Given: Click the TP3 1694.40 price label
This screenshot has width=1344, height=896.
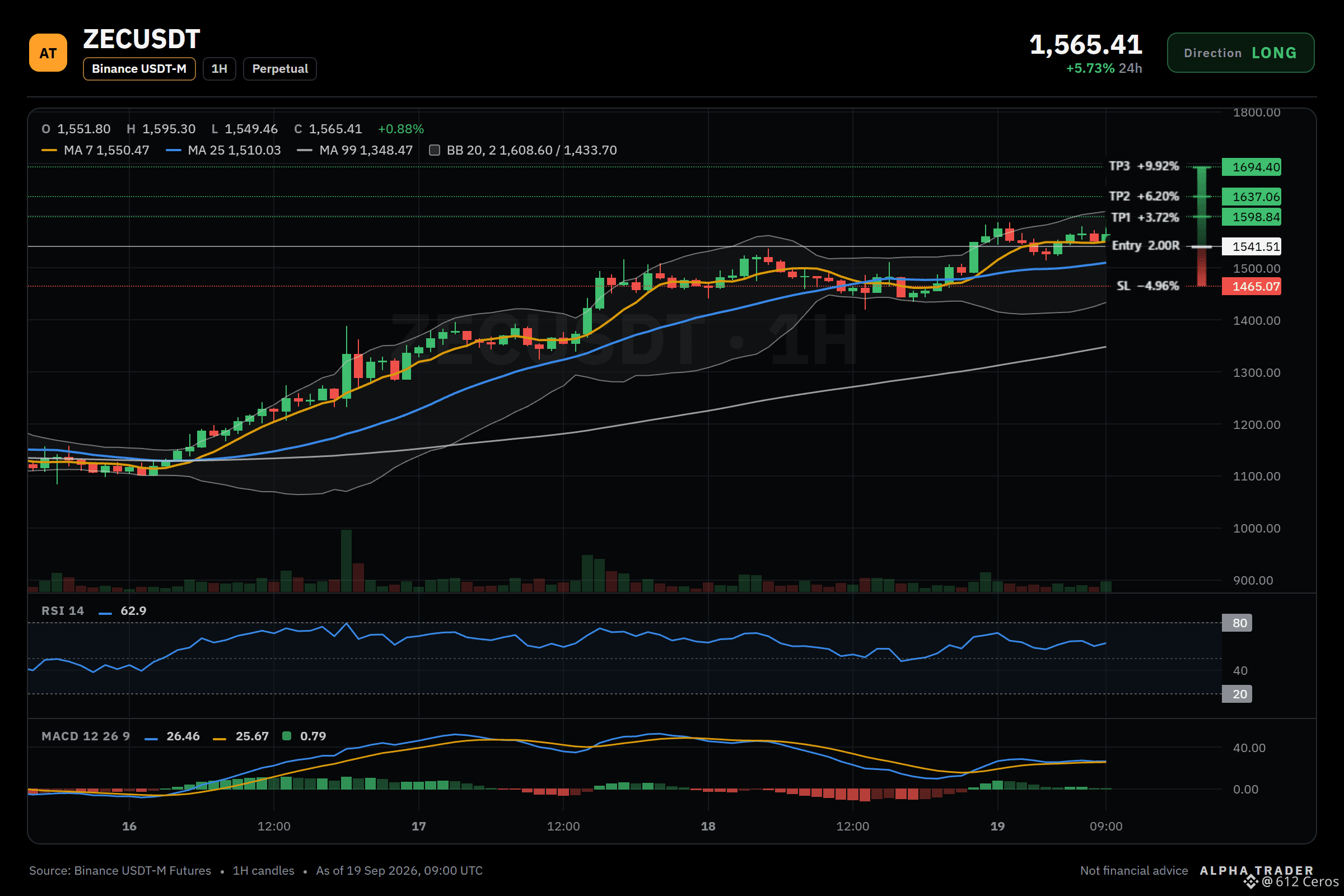Looking at the screenshot, I should 1251,167.
